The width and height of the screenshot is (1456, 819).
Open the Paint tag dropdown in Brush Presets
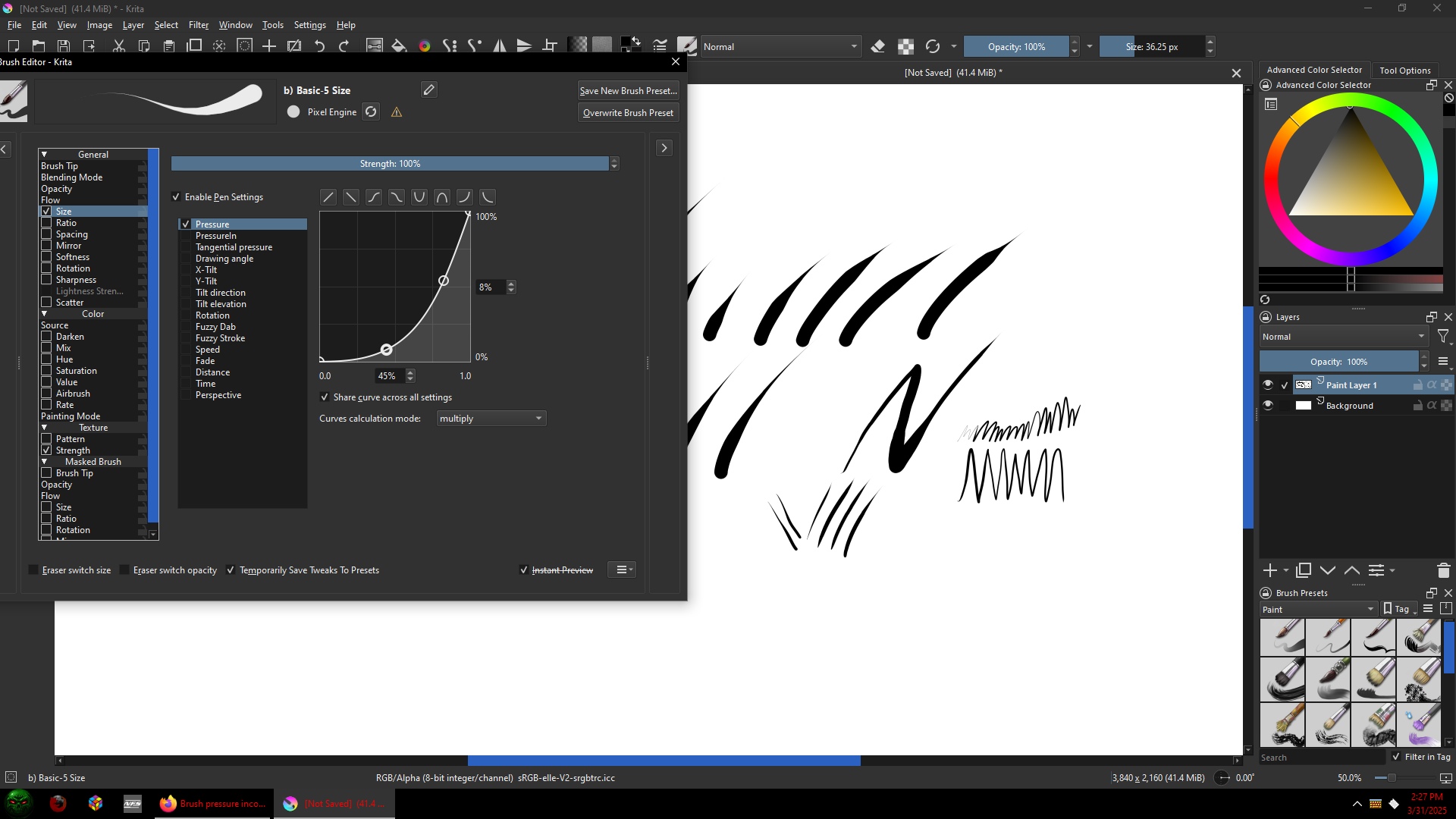pos(1318,610)
